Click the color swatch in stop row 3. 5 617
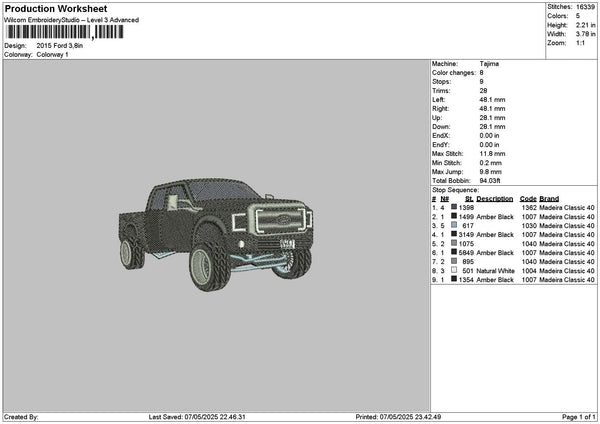Screen dimensions: 600x424 tap(454, 225)
